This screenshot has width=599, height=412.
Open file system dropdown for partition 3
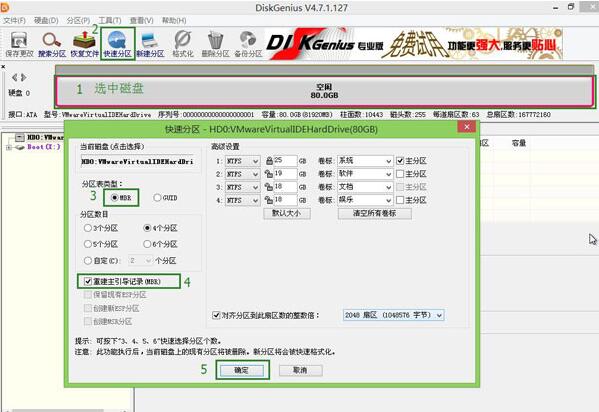click(x=243, y=187)
